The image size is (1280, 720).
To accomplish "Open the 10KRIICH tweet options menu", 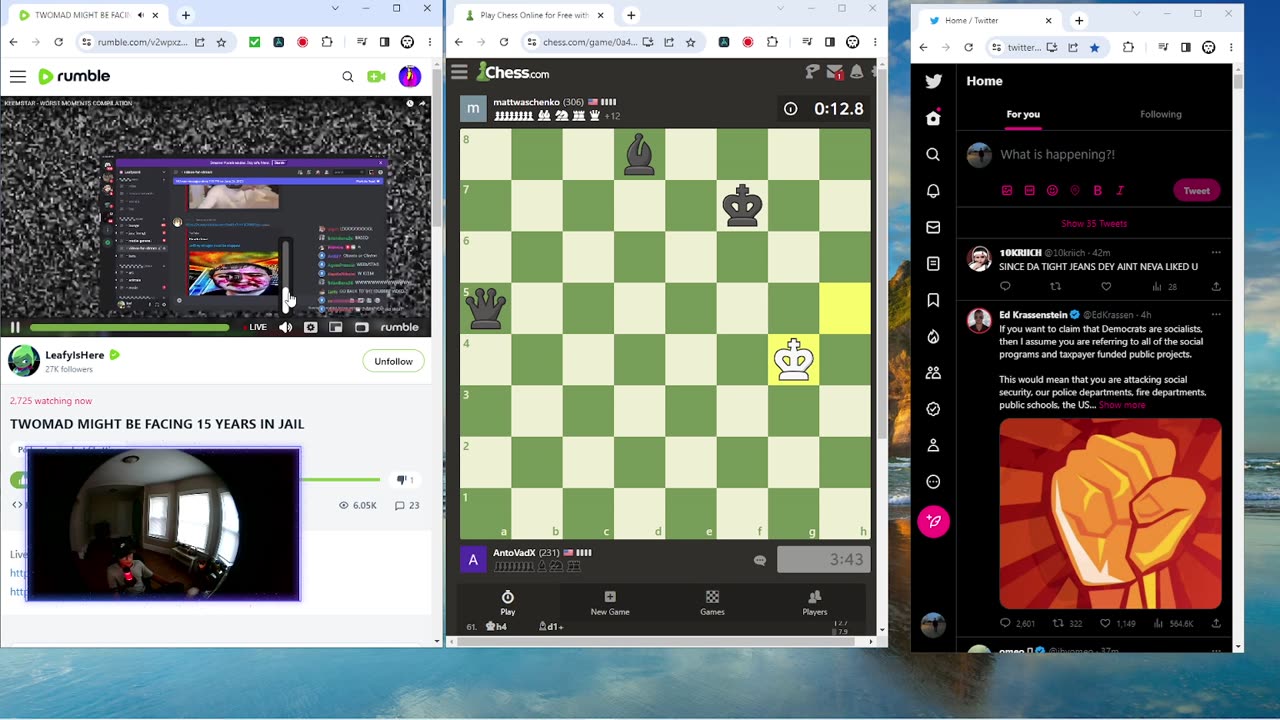I will coord(1216,252).
